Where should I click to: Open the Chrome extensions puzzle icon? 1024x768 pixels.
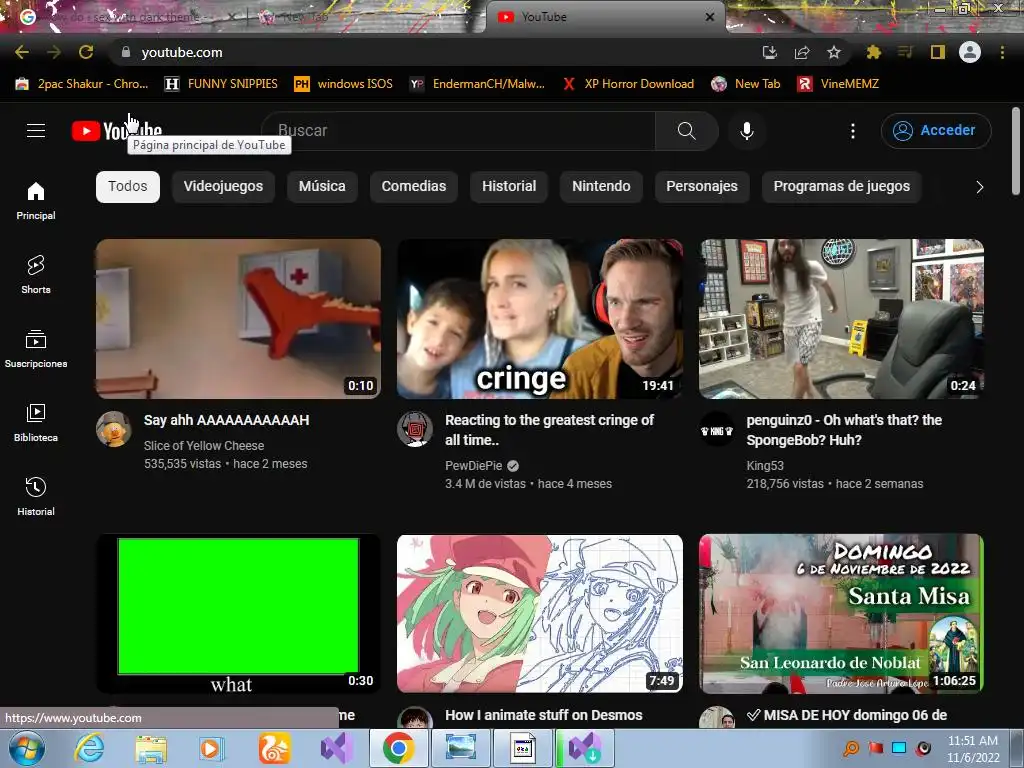click(x=874, y=52)
